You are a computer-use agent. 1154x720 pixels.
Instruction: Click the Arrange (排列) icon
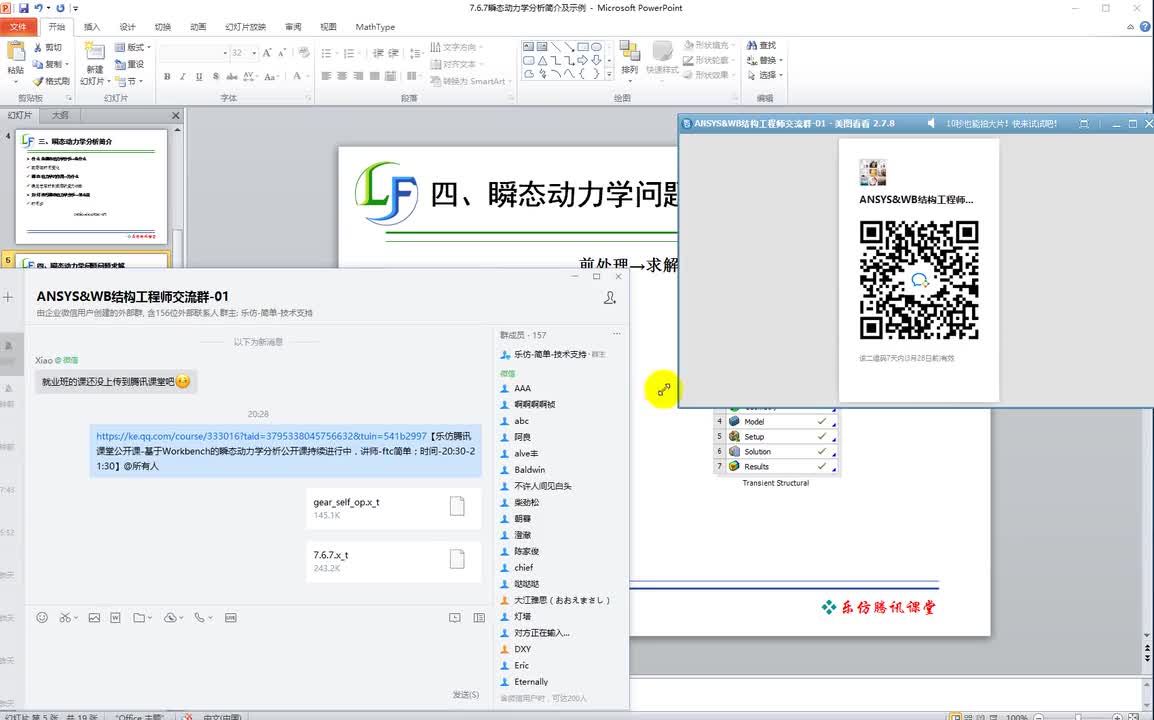point(629,51)
